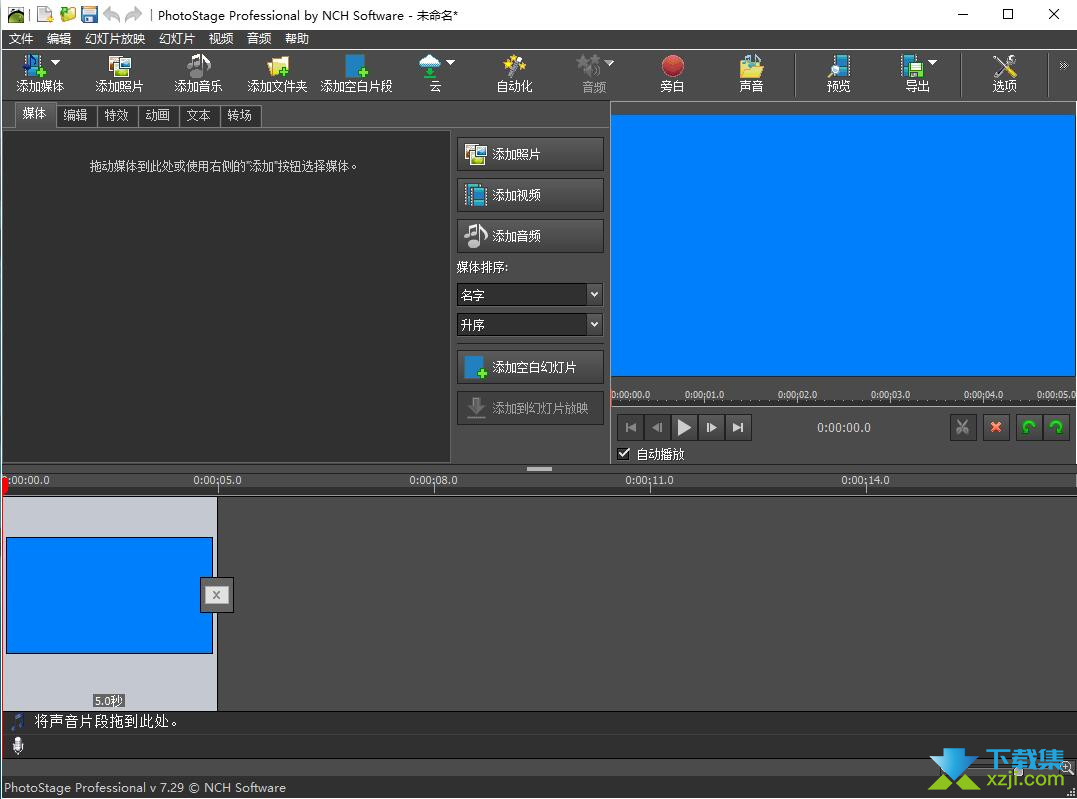Open the 名字 sort-by dropdown
Screen dimensions: 1077x799
pos(530,295)
